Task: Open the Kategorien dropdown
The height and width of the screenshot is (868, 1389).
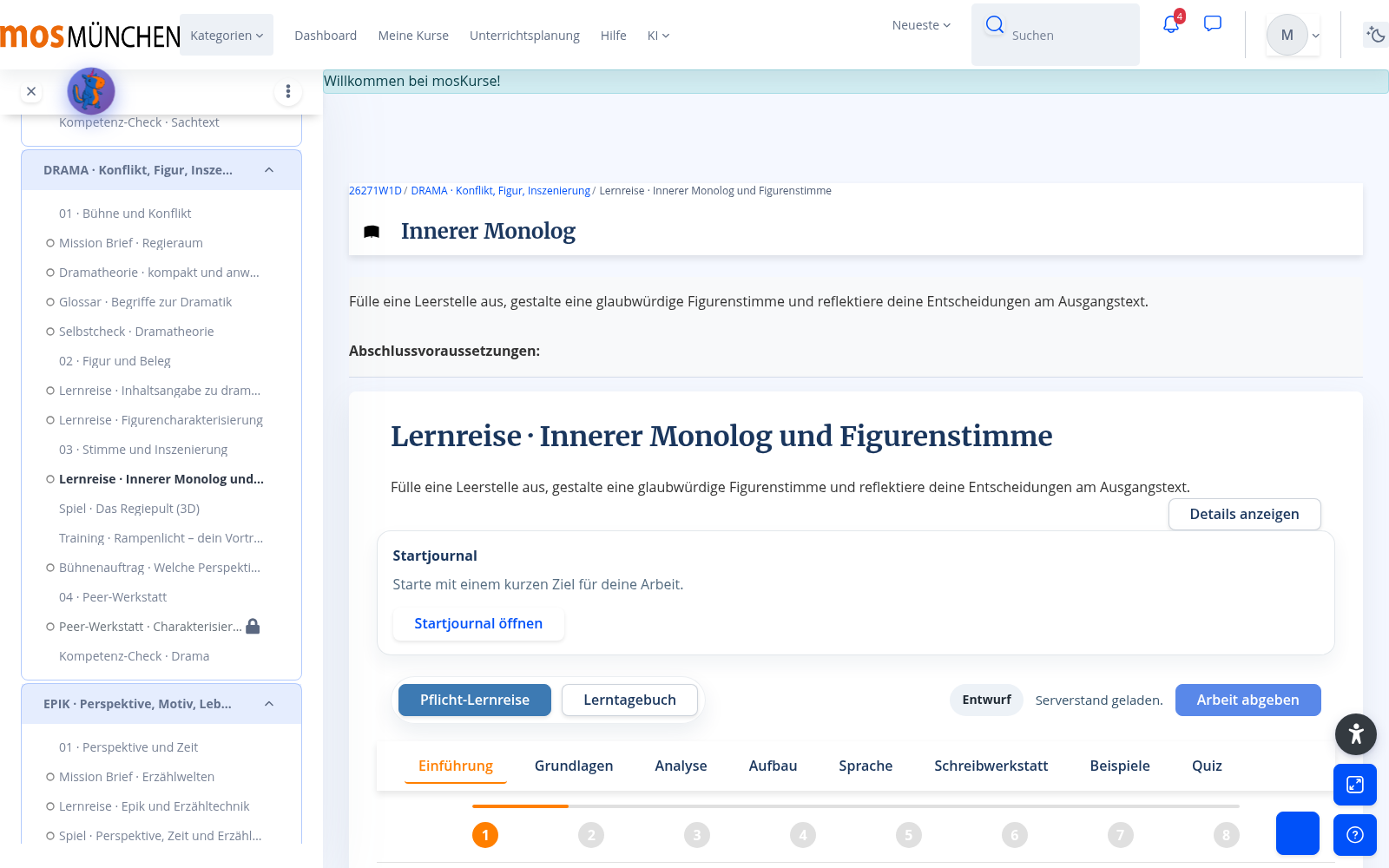Action: [x=227, y=35]
